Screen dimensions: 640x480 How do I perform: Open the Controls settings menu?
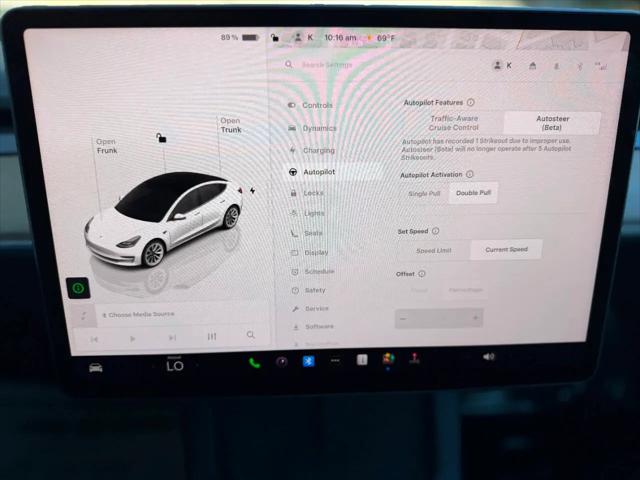310,105
